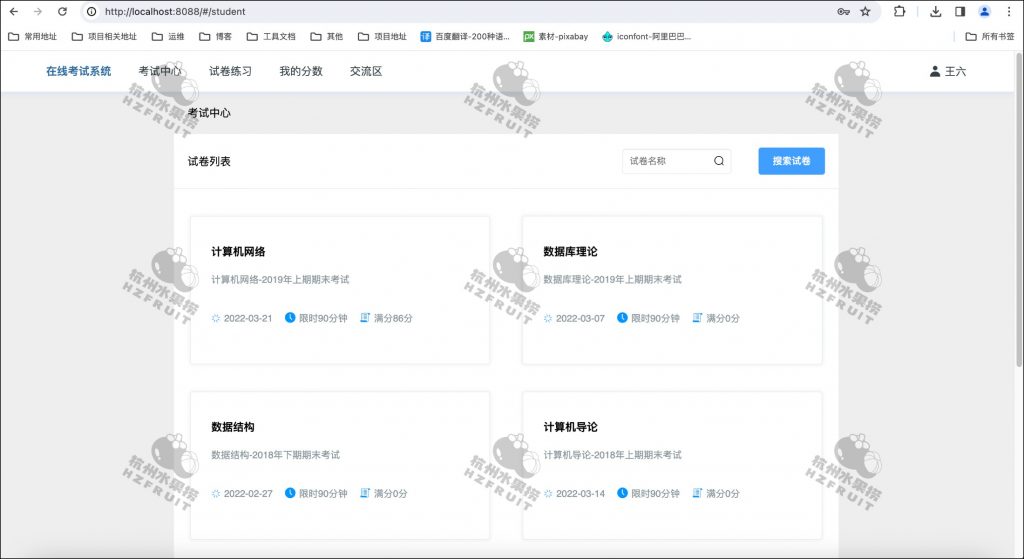Open the browser profile avatar

pyautogui.click(x=984, y=12)
